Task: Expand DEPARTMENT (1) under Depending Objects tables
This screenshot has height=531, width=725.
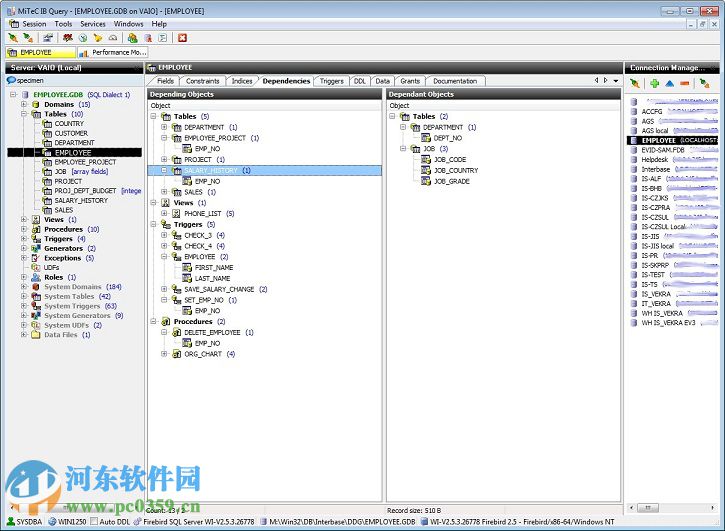Action: [x=164, y=127]
